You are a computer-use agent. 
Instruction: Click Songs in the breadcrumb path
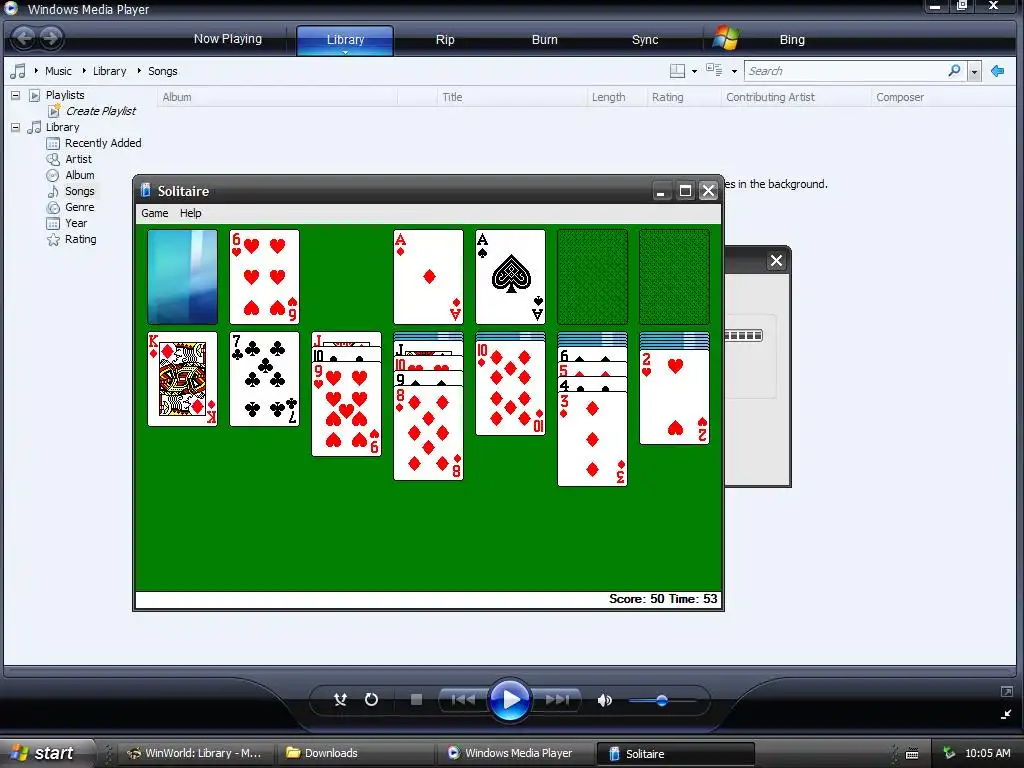pos(163,71)
